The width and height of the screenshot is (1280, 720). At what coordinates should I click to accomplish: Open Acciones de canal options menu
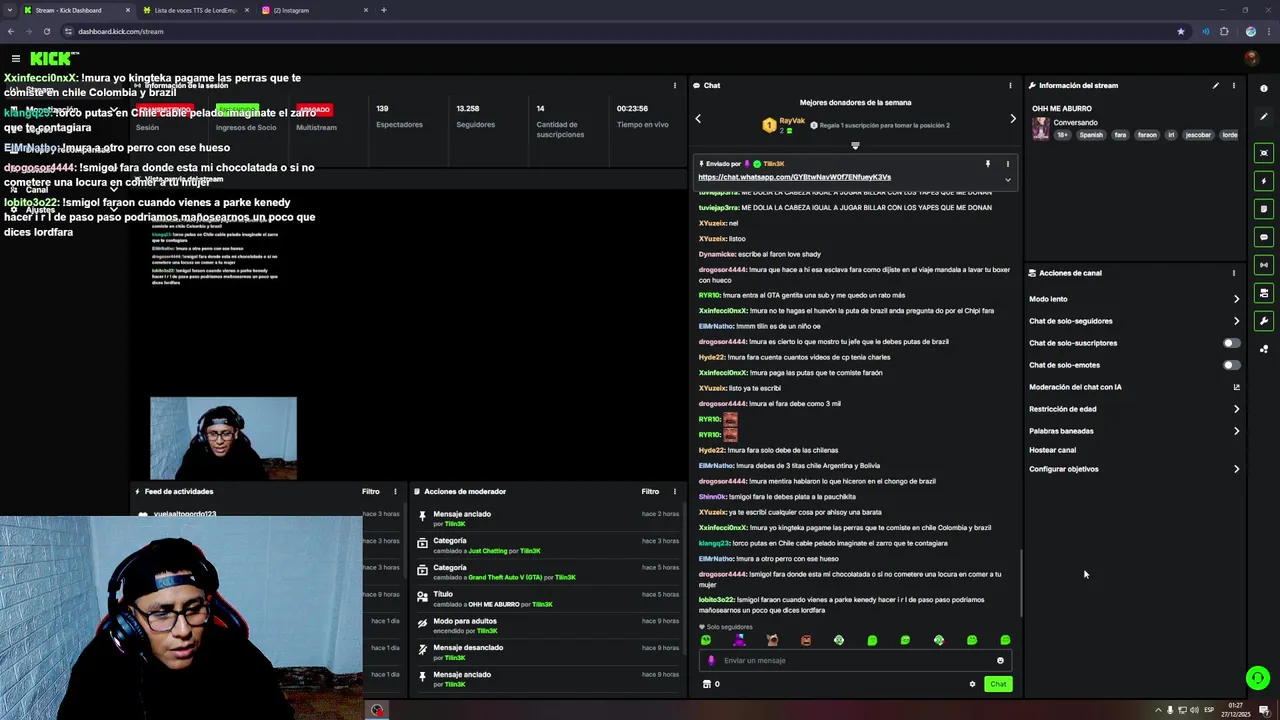coord(1233,273)
